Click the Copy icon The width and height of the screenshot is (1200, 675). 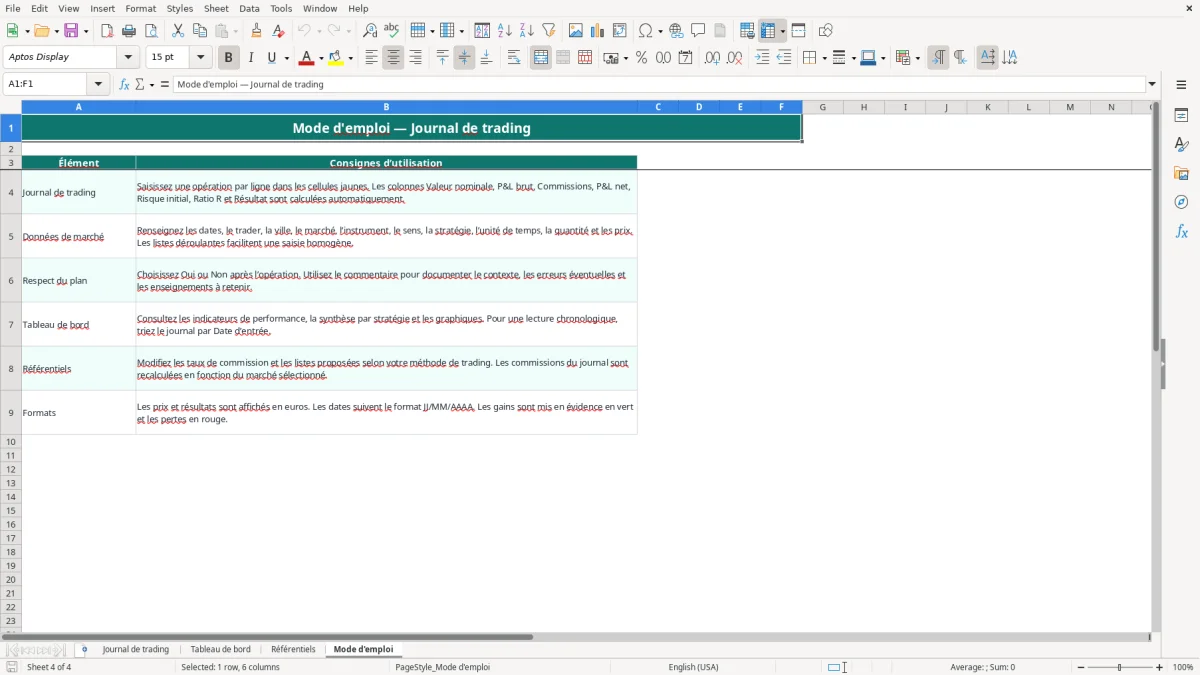[x=200, y=31]
